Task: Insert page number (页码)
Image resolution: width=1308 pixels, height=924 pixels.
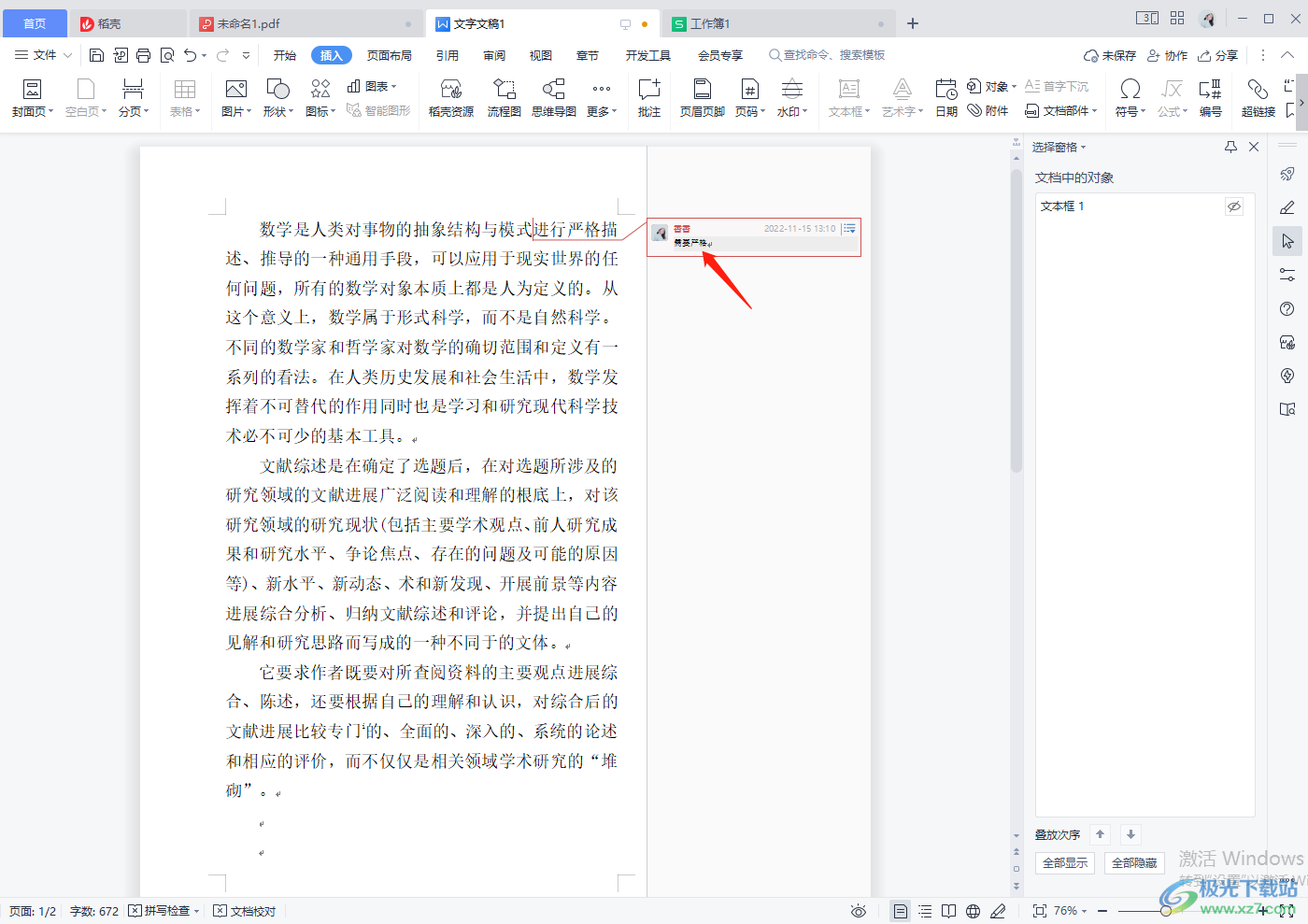Action: click(750, 98)
